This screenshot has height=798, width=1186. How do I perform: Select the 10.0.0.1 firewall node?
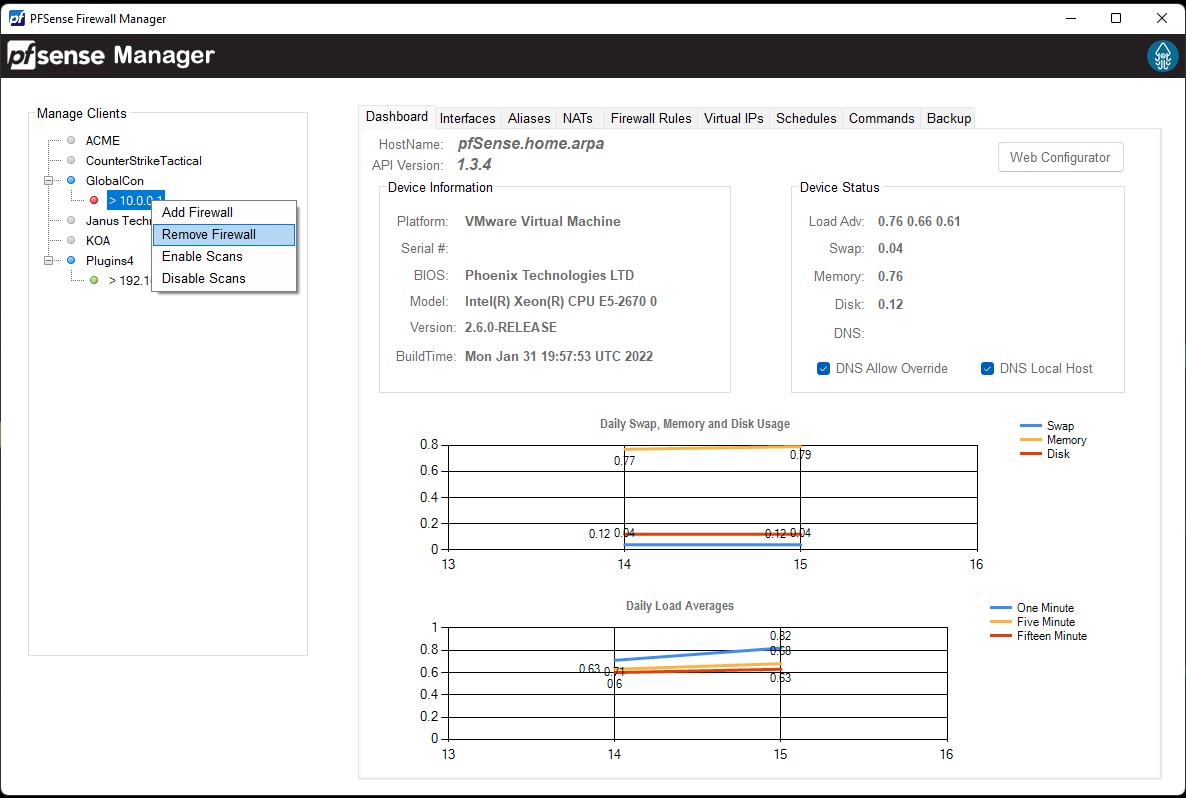(129, 200)
